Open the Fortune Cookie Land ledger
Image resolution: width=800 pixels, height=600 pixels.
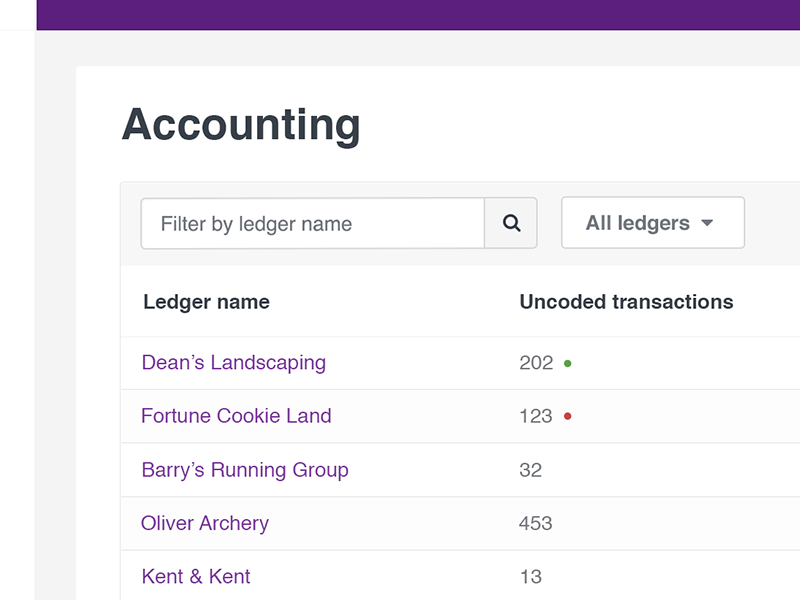pyautogui.click(x=235, y=416)
